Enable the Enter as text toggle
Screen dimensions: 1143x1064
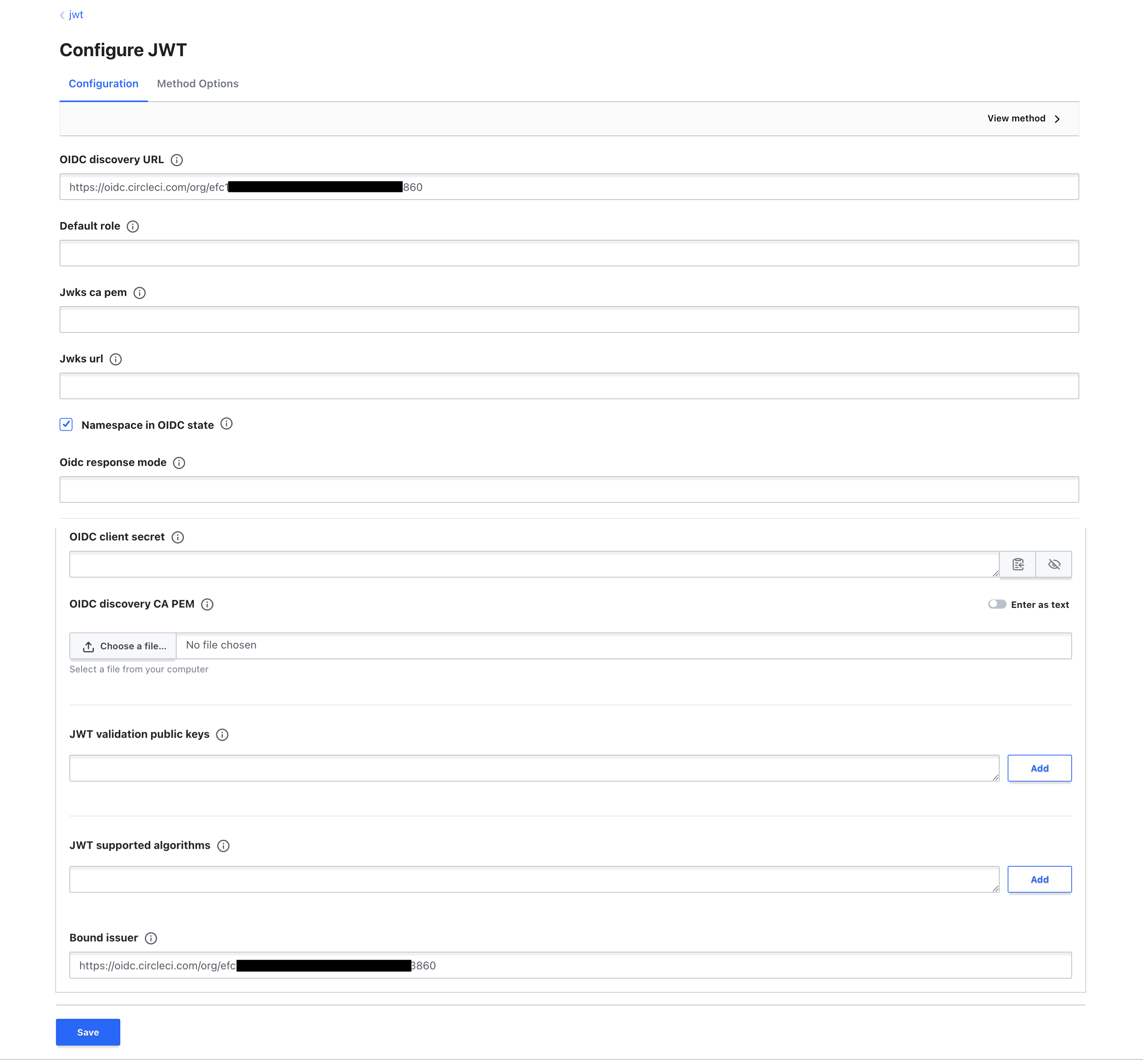point(997,604)
